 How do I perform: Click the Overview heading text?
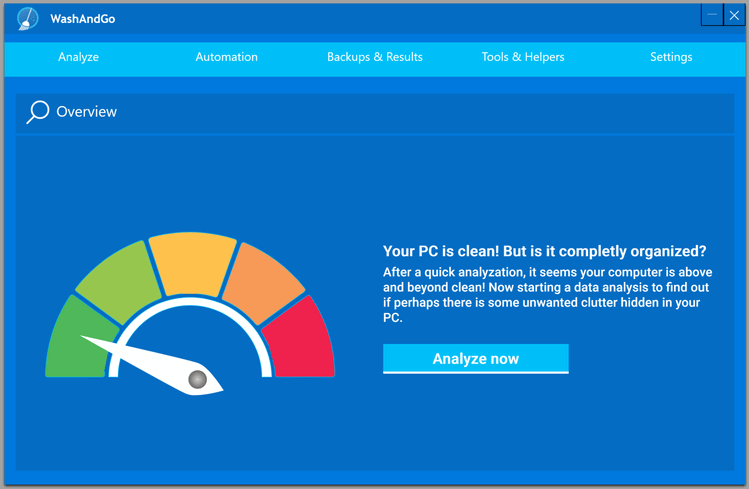[86, 112]
